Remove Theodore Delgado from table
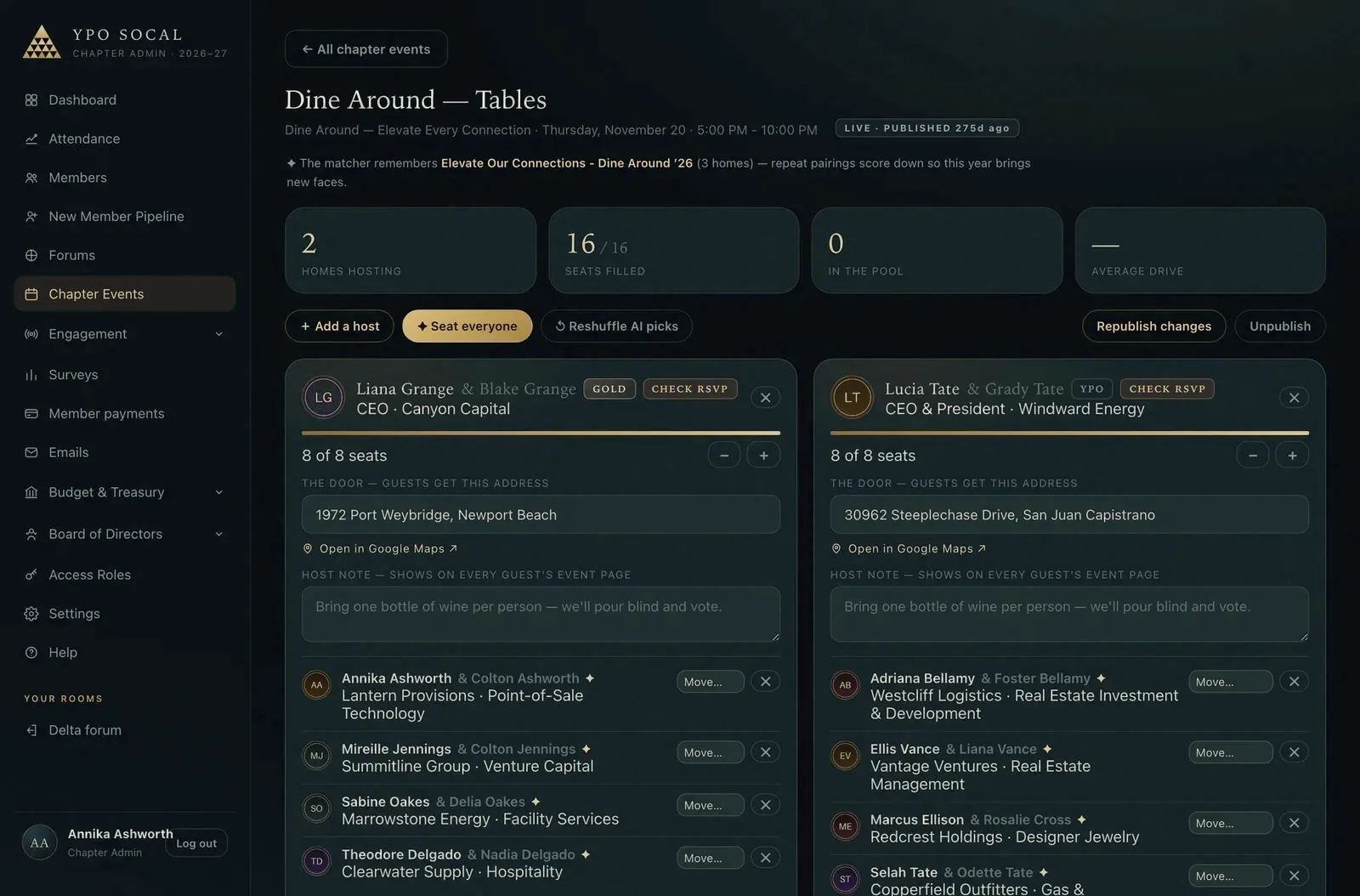1360x896 pixels. tap(766, 858)
